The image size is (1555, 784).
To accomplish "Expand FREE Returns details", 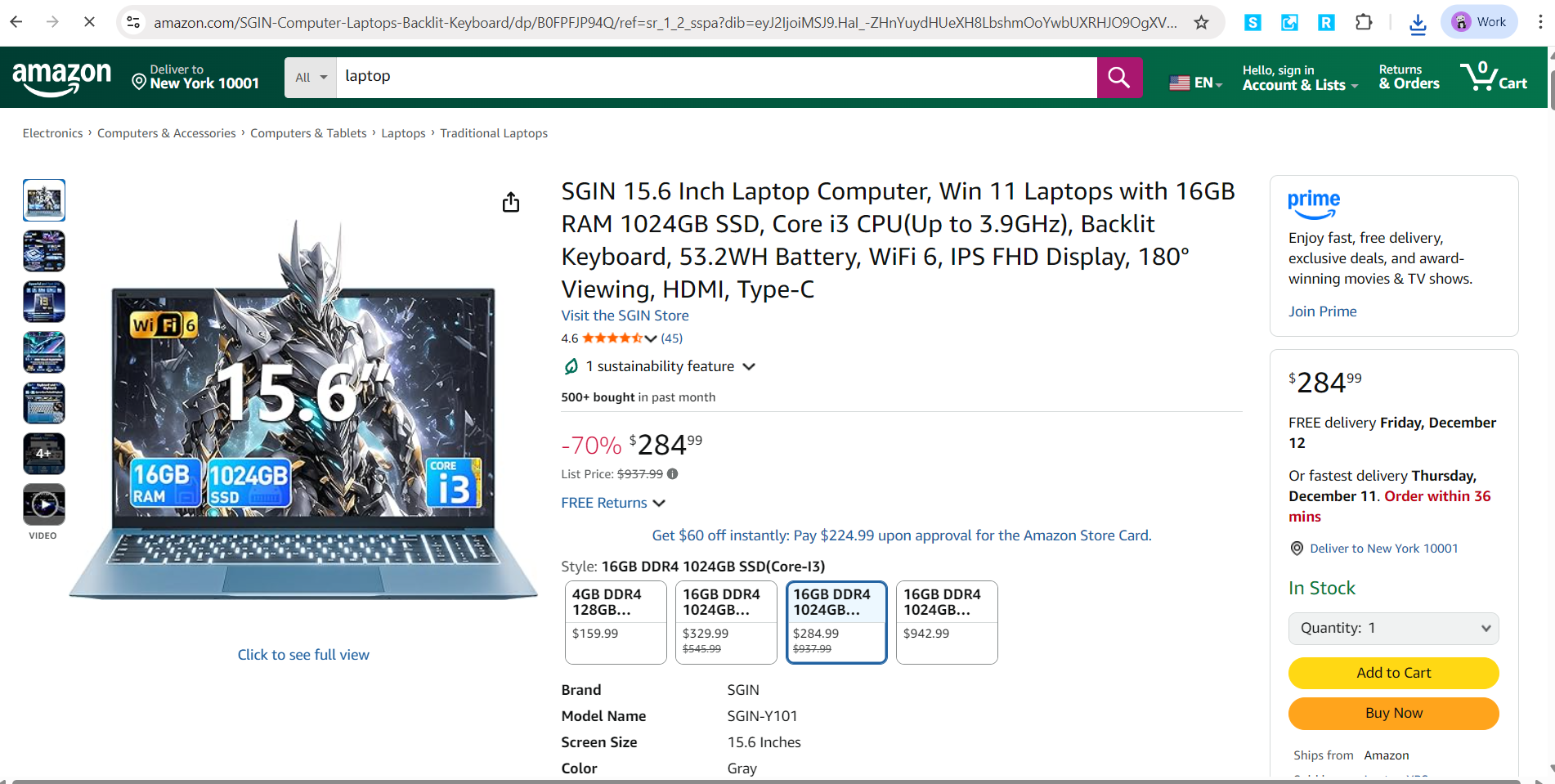I will (613, 503).
